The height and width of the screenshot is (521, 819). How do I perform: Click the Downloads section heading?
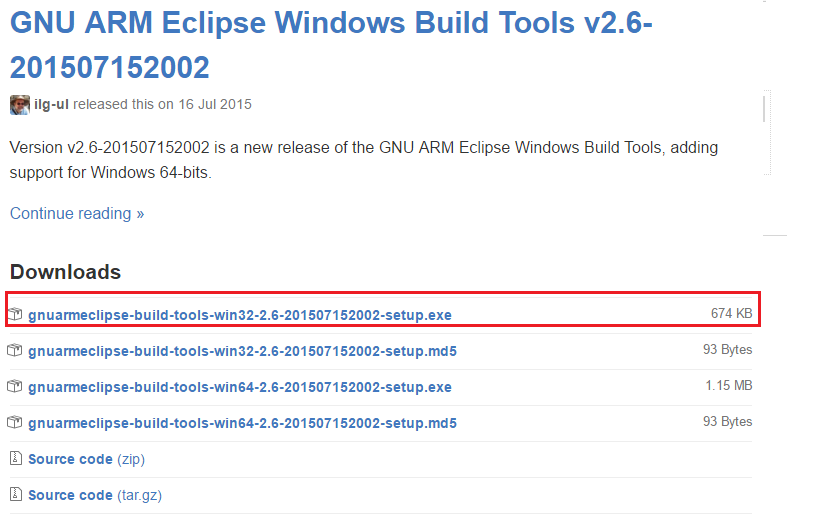65,272
